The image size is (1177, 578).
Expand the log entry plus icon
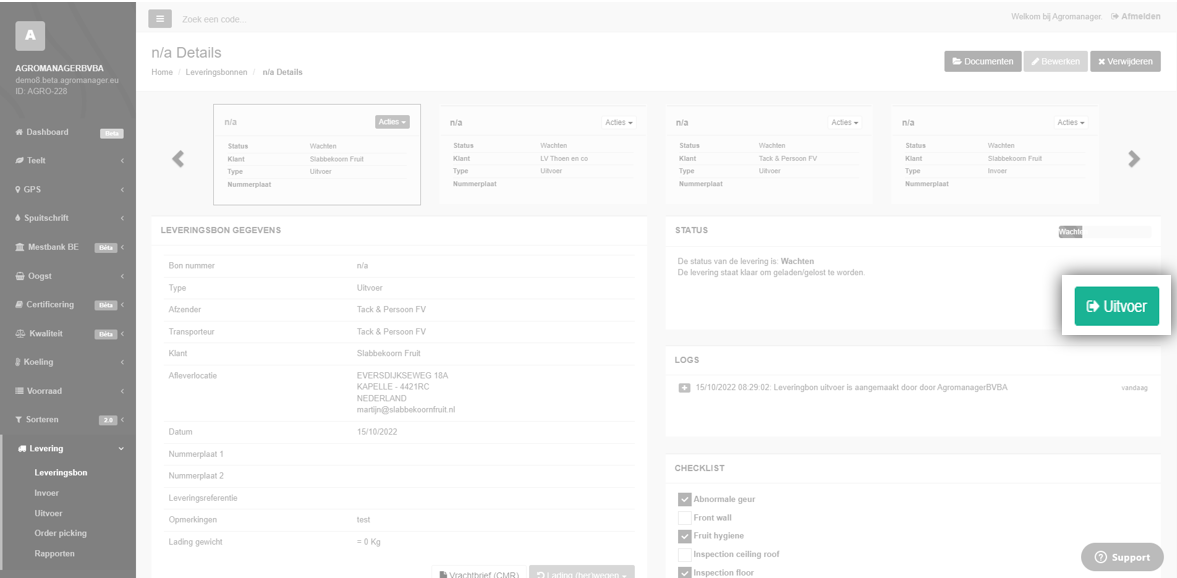684,388
